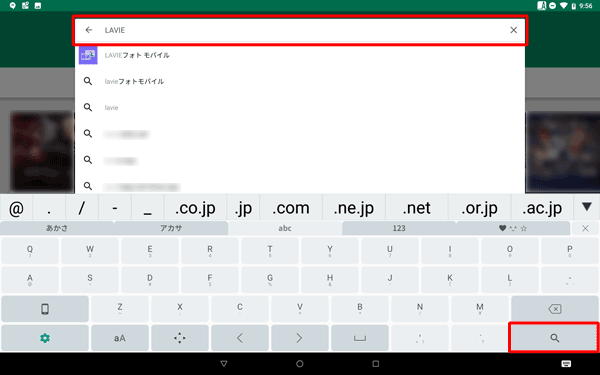Toggle letter case with aA key
600x375 pixels.
(x=120, y=338)
